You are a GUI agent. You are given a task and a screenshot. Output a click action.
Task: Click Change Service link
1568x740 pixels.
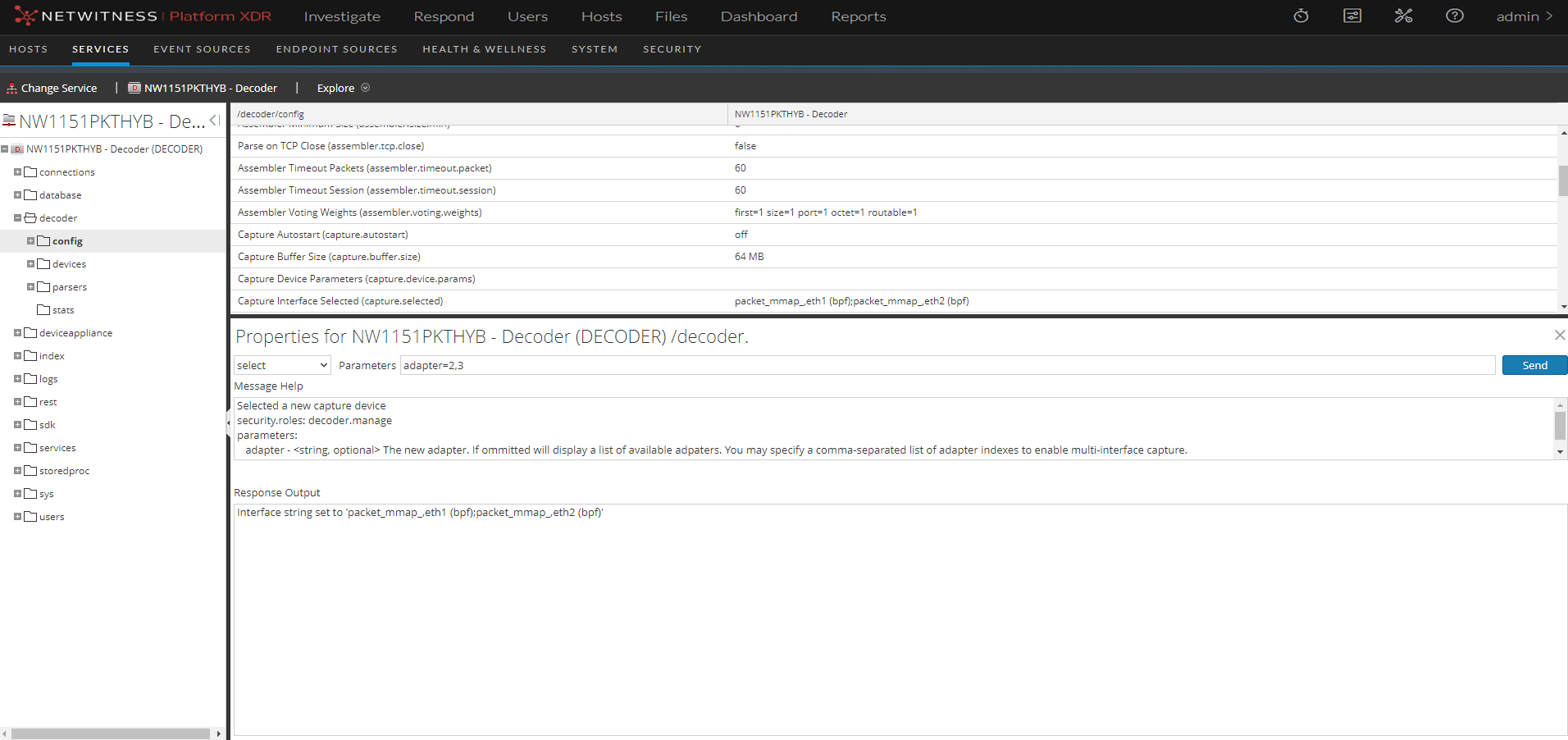59,87
